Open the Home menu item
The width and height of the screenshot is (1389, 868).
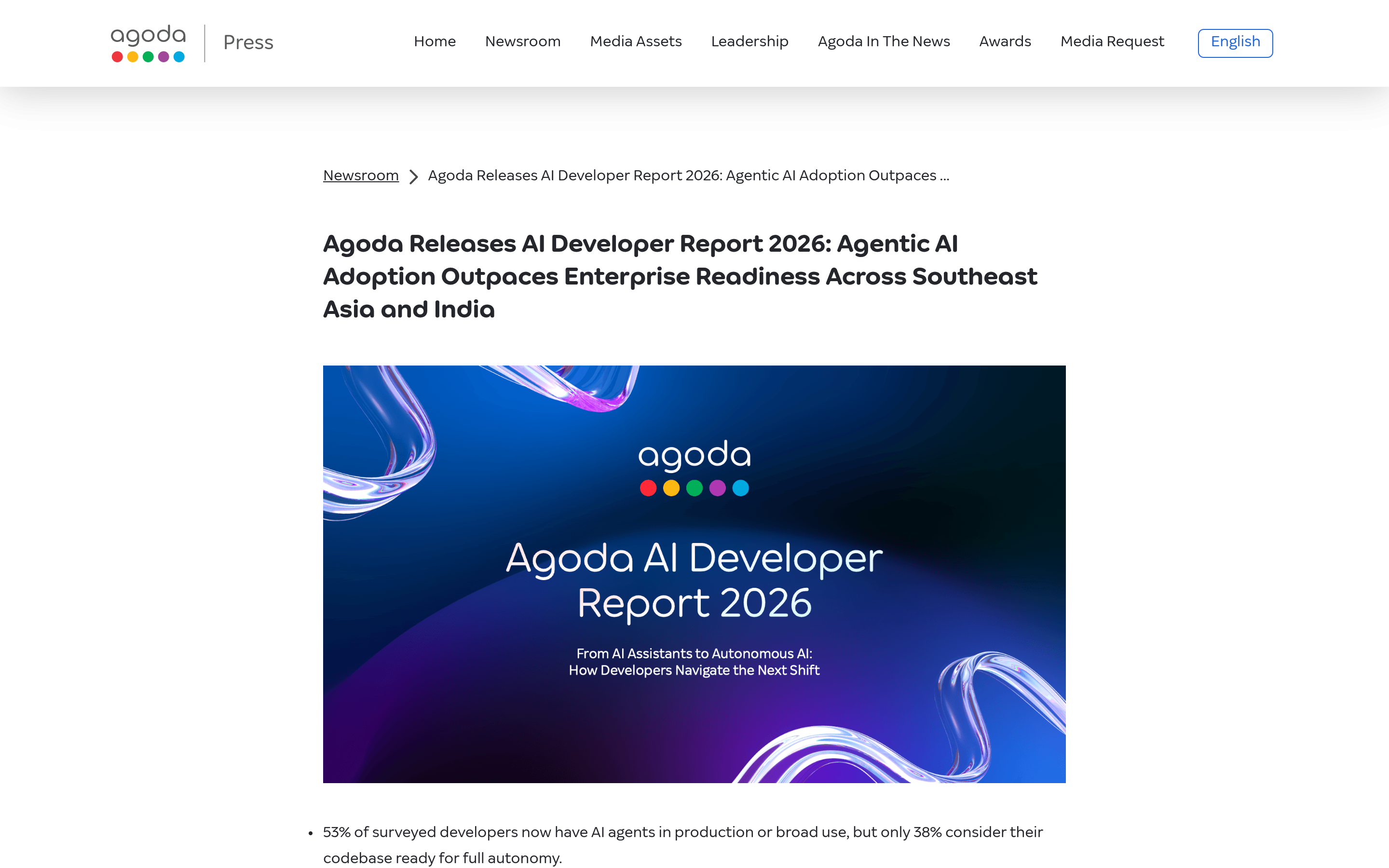point(435,41)
